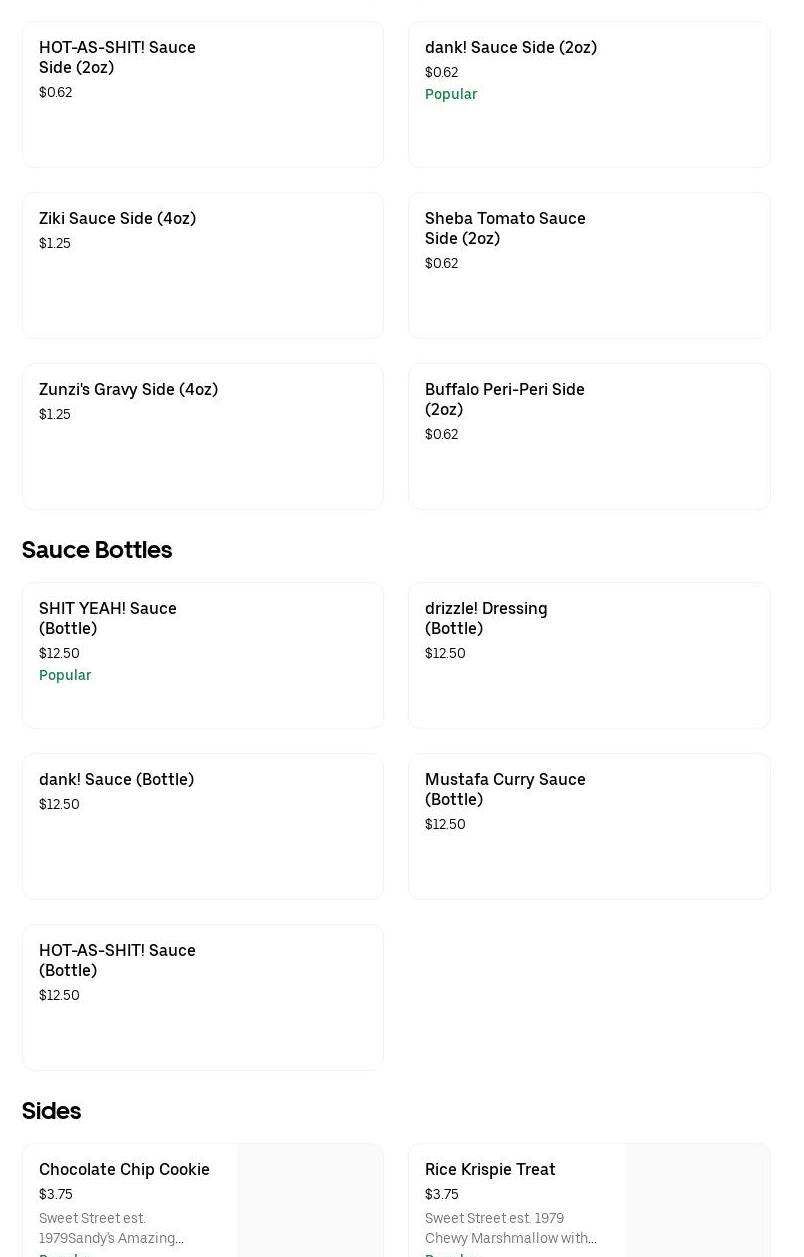Screen dimensions: 804x1257
Task: Select the dank! Sauce Side (2oz) card
Action: (588, 94)
